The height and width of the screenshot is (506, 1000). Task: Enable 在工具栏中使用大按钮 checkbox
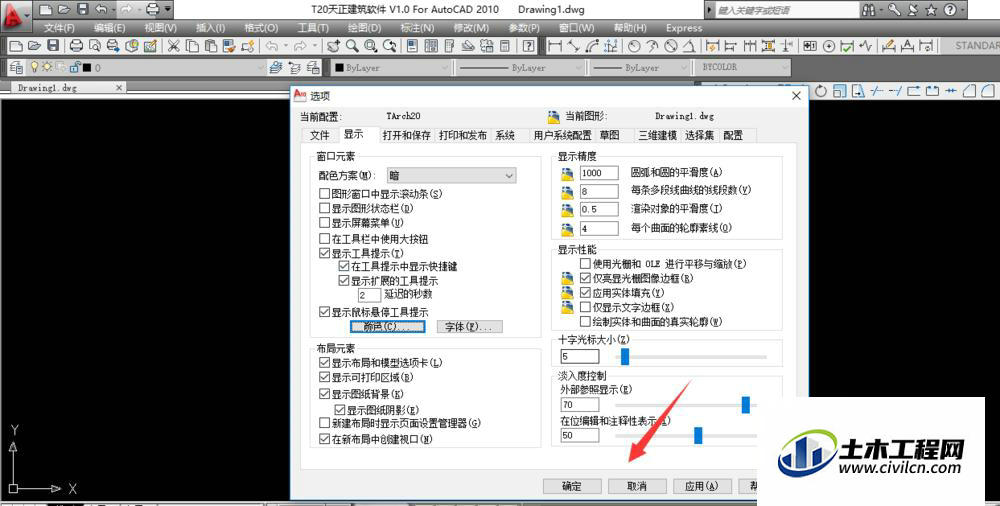click(x=324, y=239)
